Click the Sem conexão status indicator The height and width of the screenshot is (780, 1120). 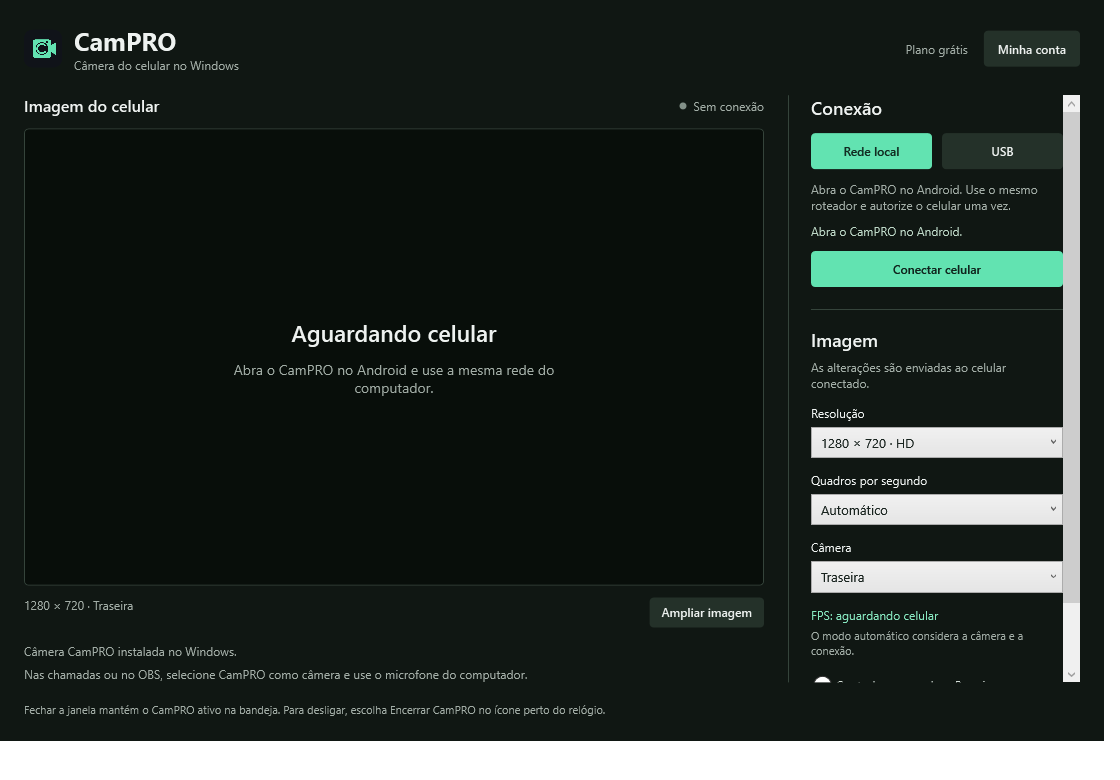[x=721, y=106]
